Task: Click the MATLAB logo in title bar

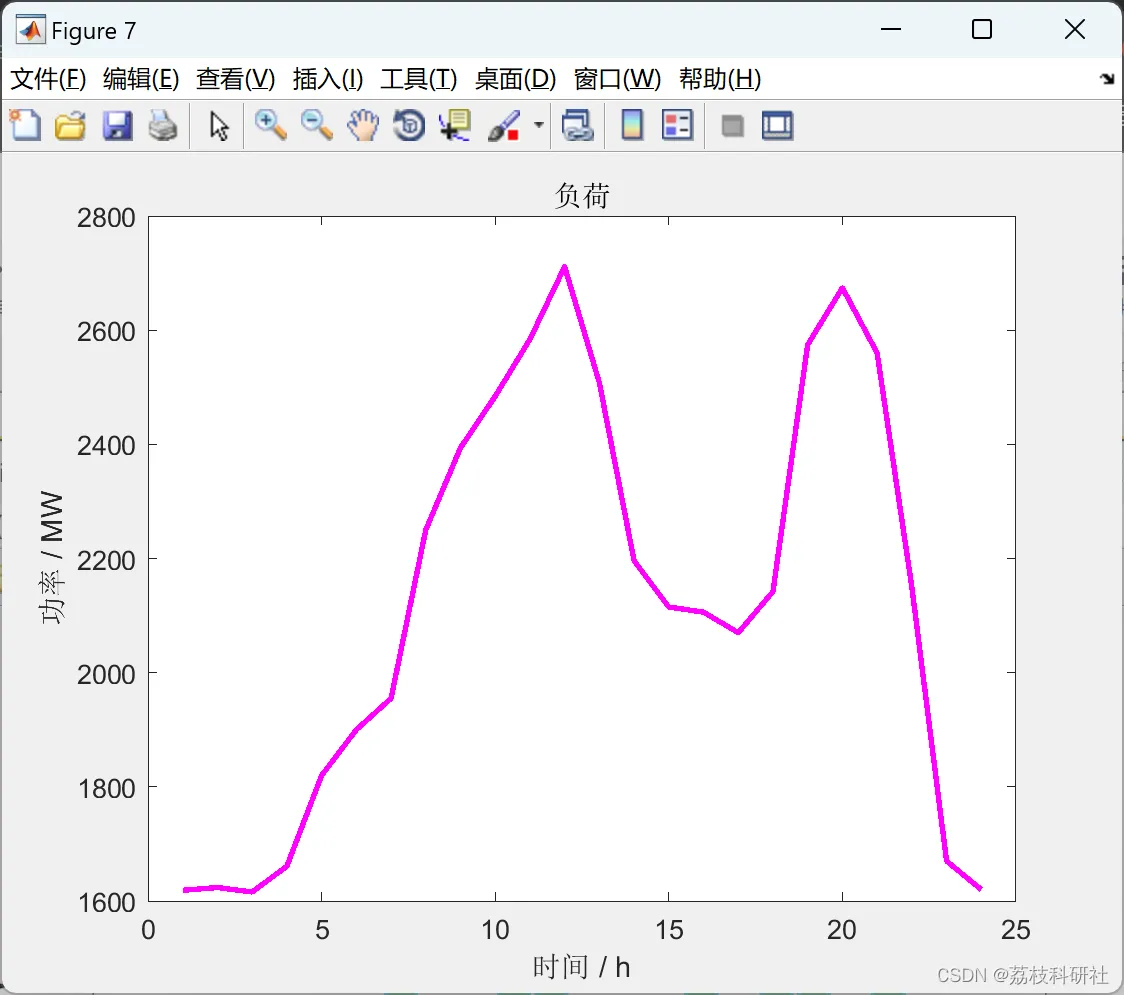Action: [31, 30]
